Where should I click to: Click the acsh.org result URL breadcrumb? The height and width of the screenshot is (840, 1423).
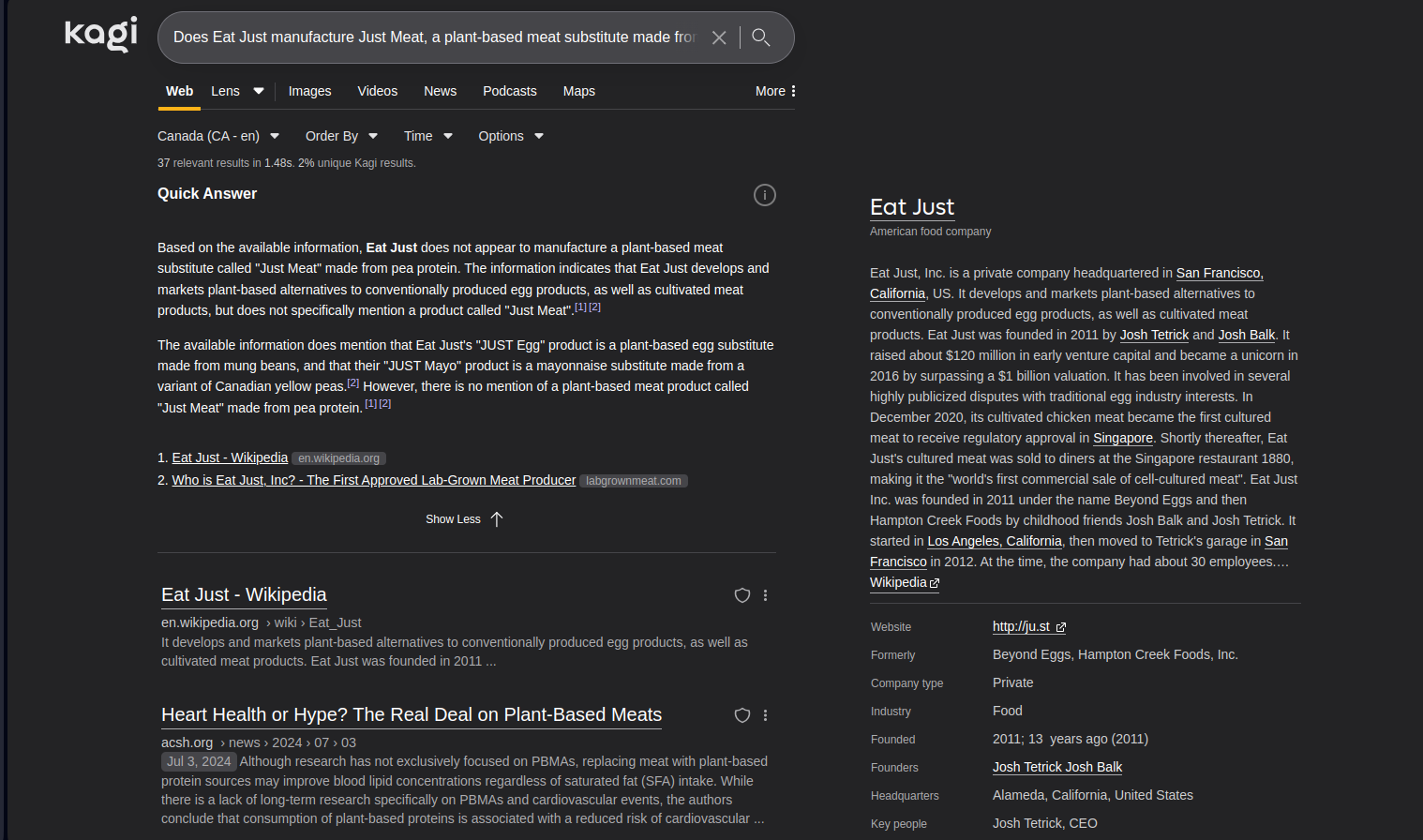click(x=259, y=742)
